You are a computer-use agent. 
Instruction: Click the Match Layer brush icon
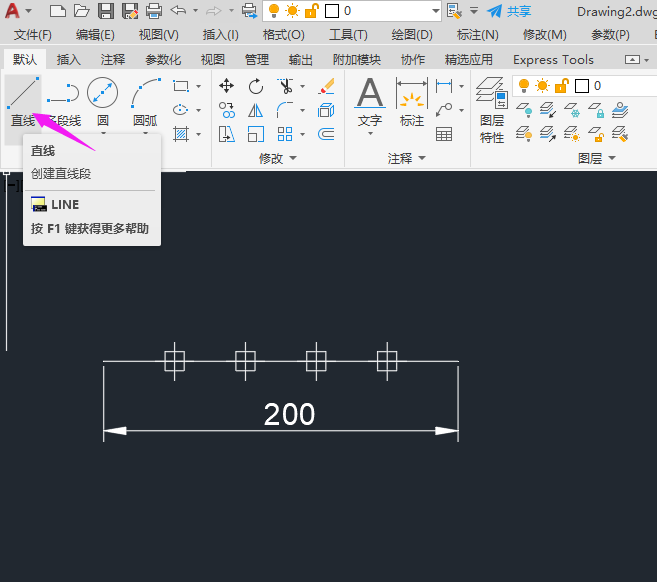(620, 135)
